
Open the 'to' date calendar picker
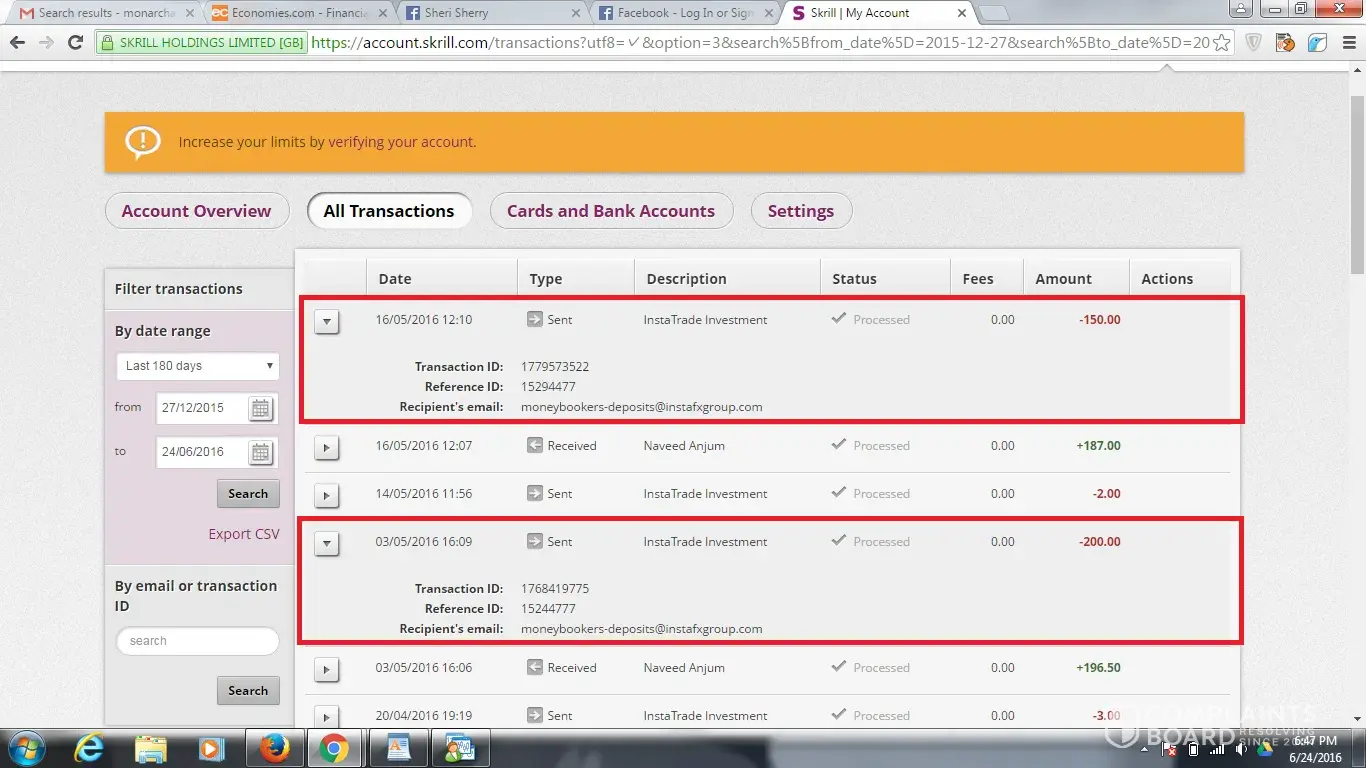tap(260, 453)
